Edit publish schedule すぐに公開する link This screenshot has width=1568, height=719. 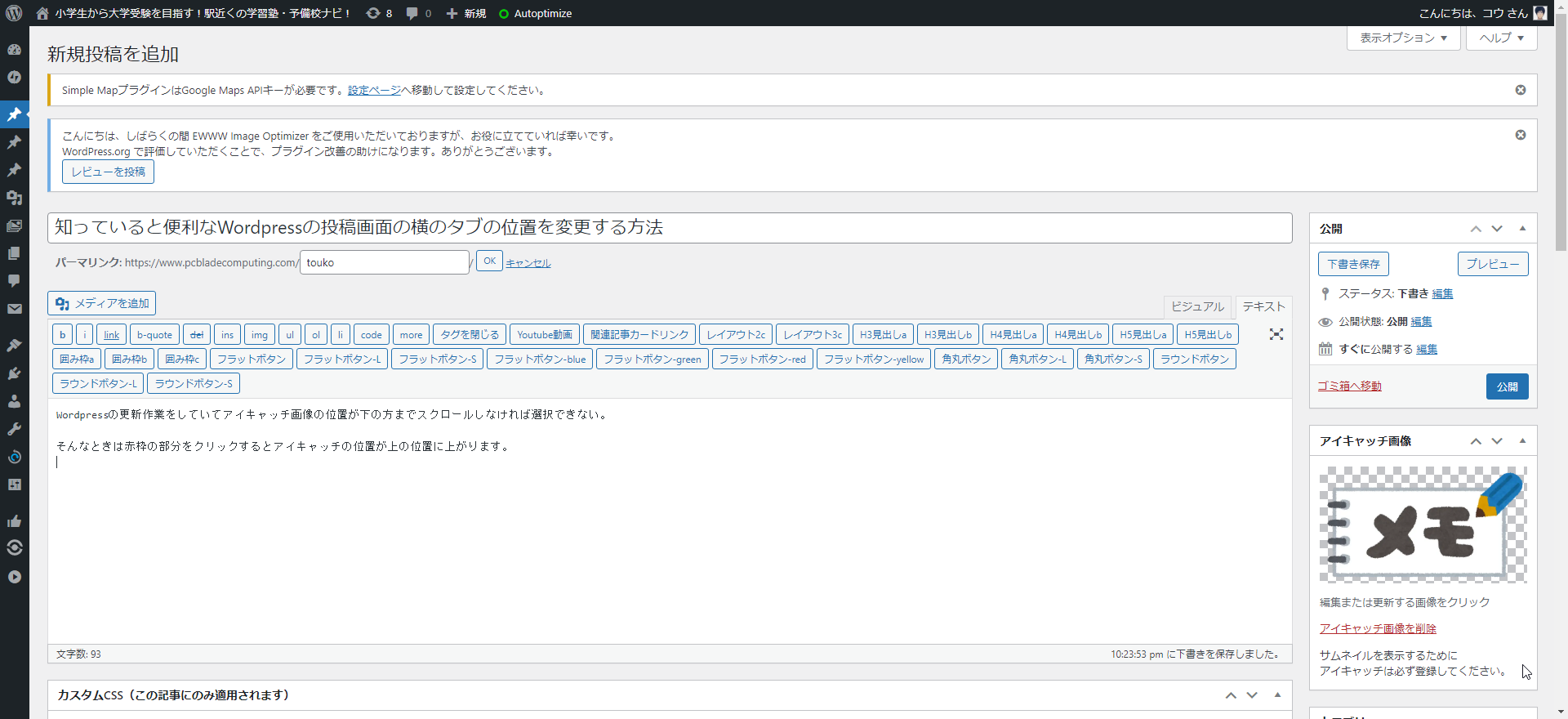pos(1427,349)
